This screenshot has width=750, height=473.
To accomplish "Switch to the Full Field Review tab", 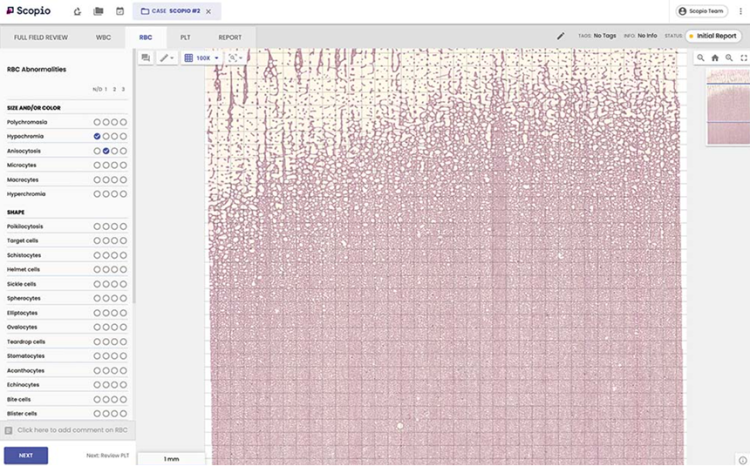I will pyautogui.click(x=41, y=37).
